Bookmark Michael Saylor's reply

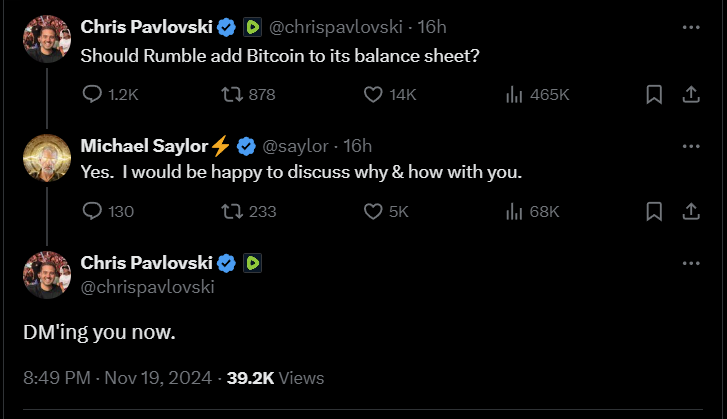coord(654,211)
